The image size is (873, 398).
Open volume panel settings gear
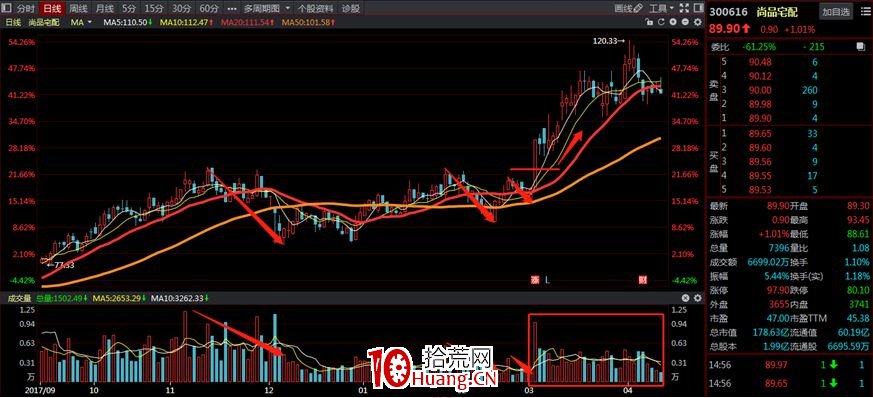698,298
